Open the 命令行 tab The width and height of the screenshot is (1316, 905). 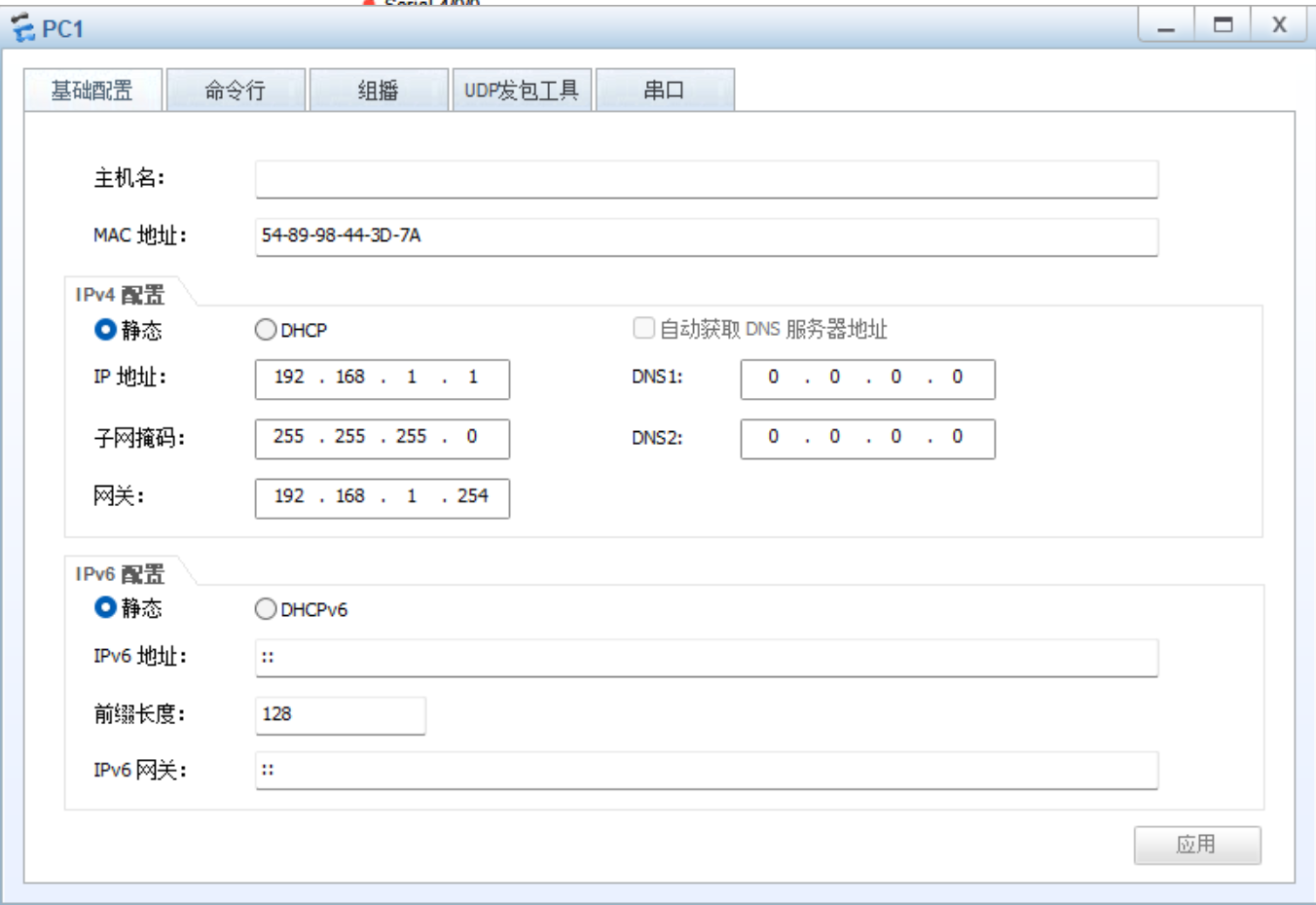tap(236, 90)
